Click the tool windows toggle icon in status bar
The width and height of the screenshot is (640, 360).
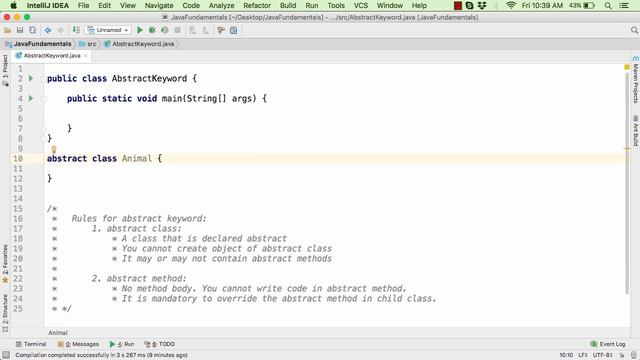click(x=6, y=355)
